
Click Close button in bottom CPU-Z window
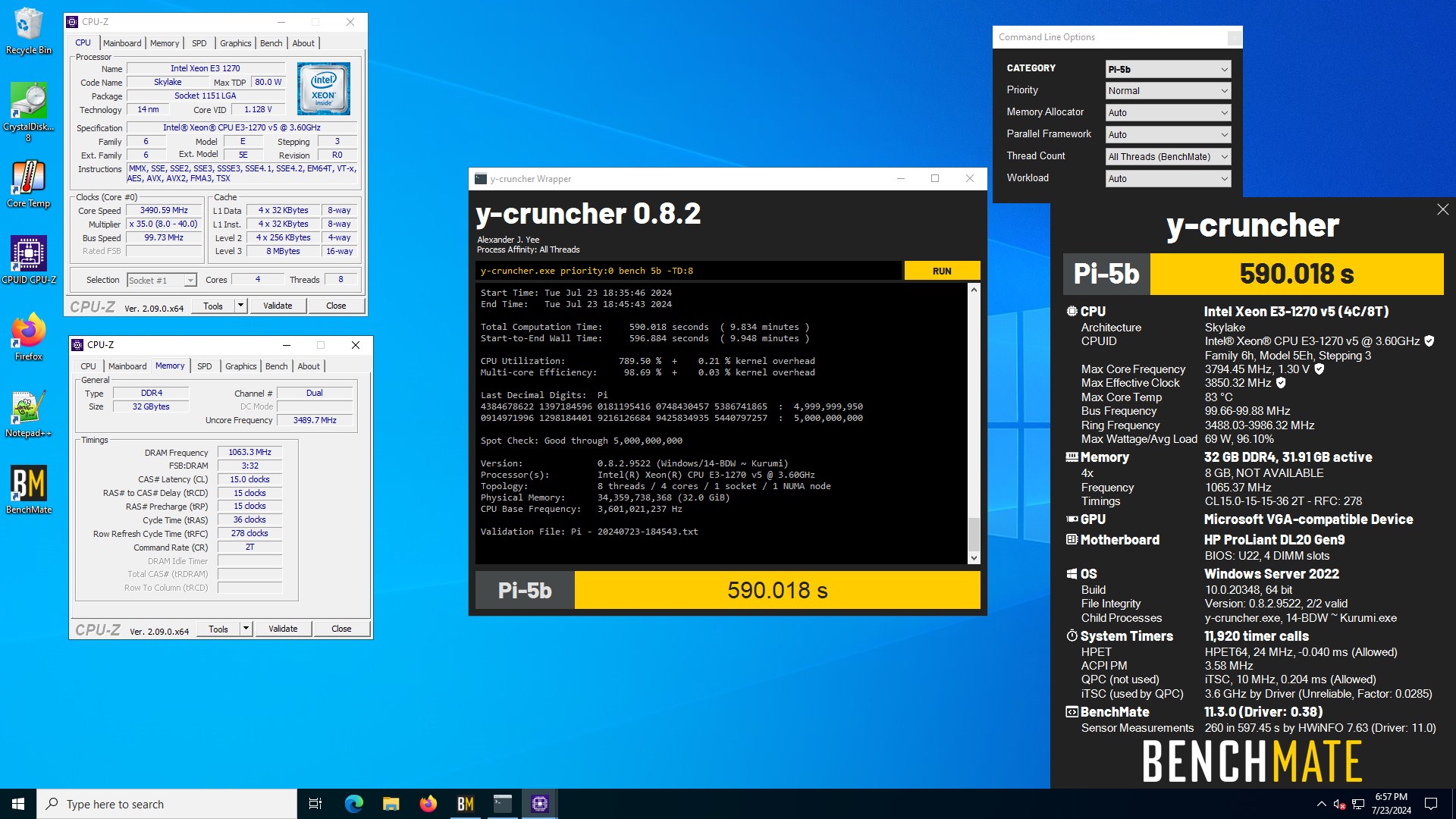pyautogui.click(x=341, y=629)
